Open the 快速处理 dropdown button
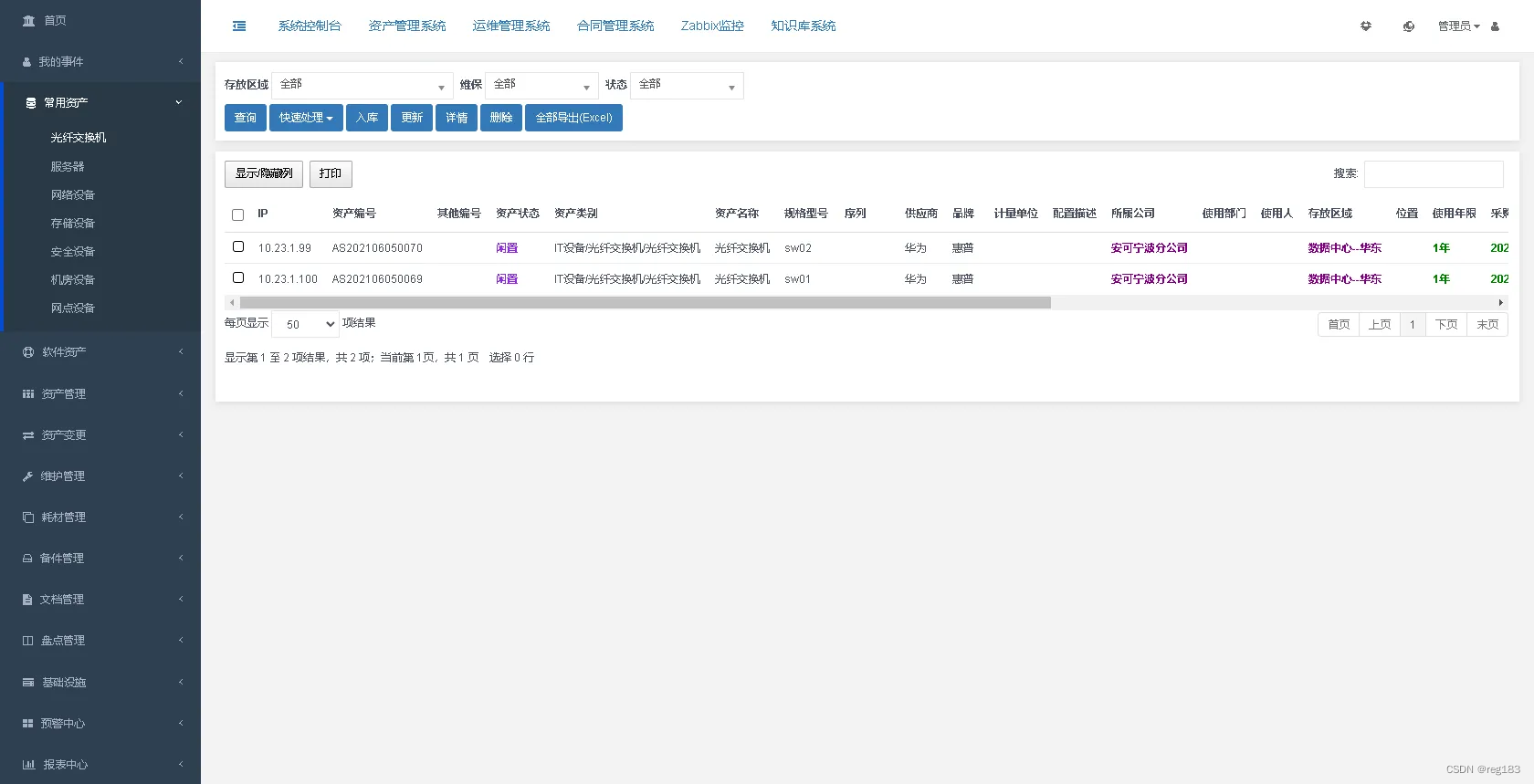Screen dimensions: 1534x784 tap(306, 118)
